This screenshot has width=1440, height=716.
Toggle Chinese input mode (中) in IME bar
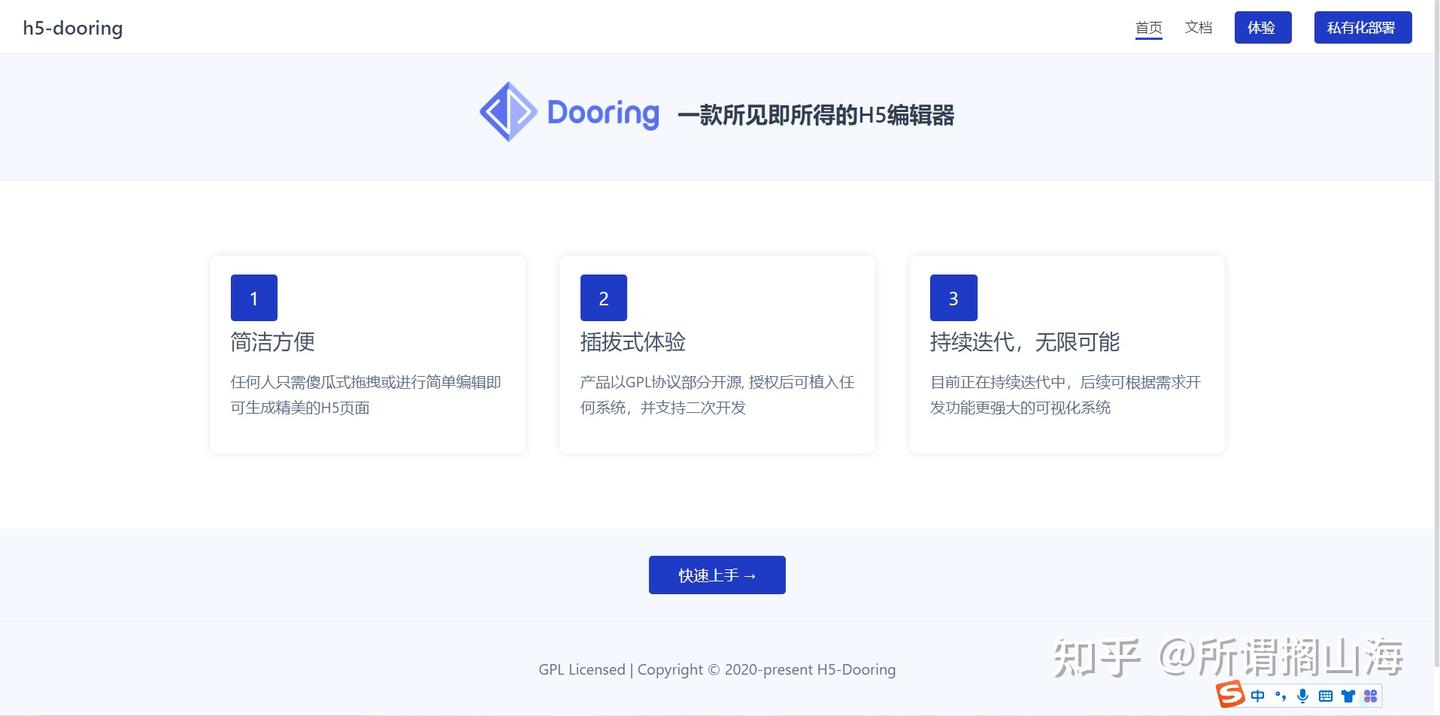coord(1257,695)
